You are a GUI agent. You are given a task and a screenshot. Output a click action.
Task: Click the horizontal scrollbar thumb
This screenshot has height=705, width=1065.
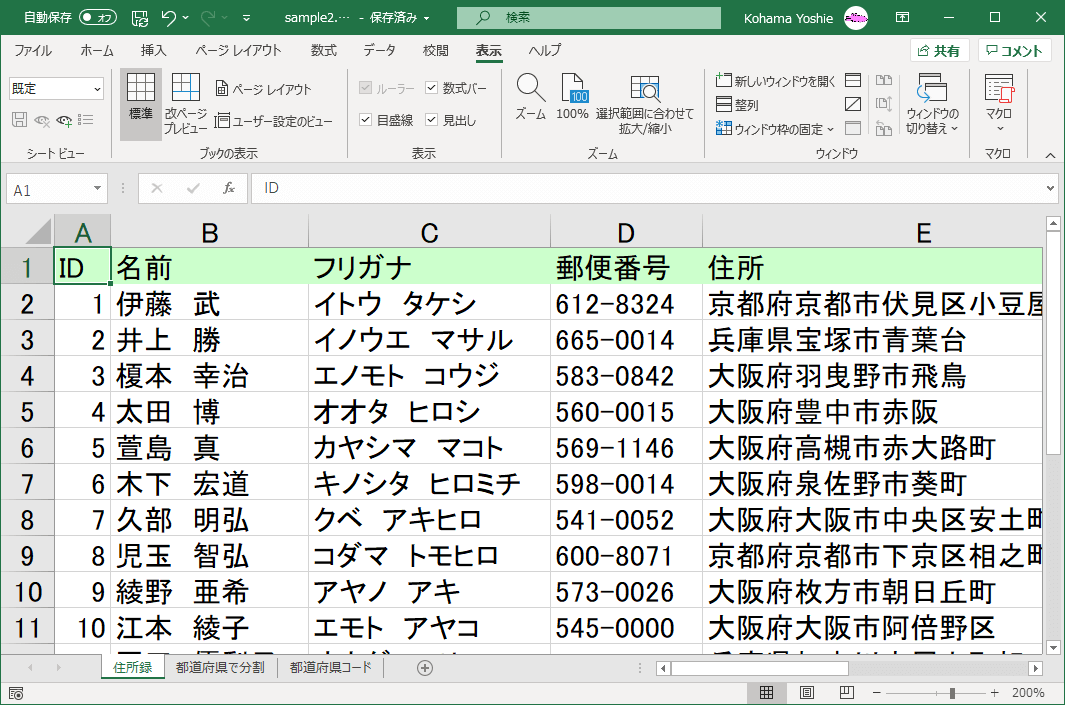[760, 668]
